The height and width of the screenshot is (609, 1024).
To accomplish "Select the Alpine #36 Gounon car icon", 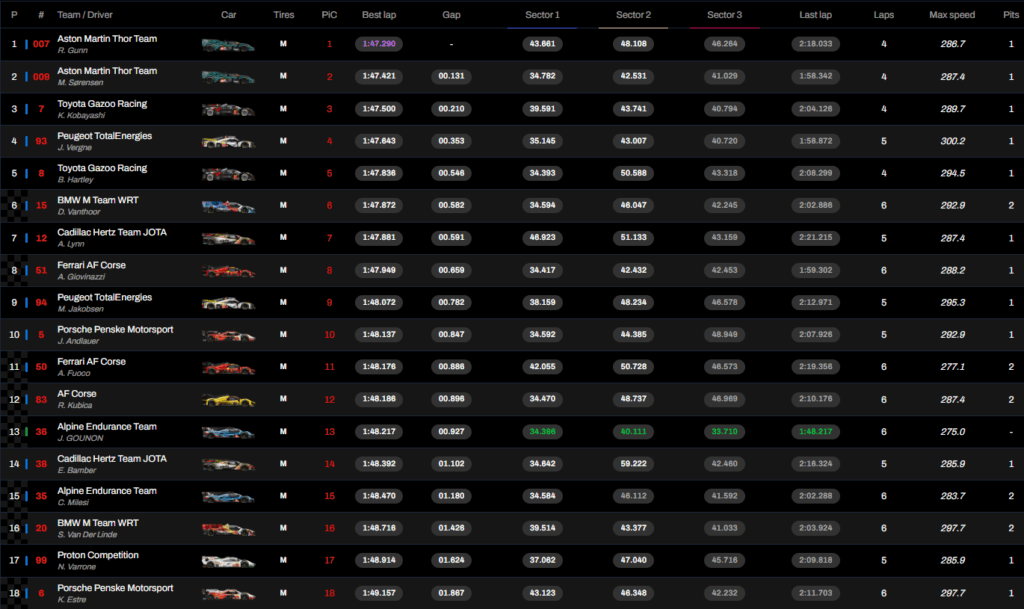I will click(x=228, y=432).
